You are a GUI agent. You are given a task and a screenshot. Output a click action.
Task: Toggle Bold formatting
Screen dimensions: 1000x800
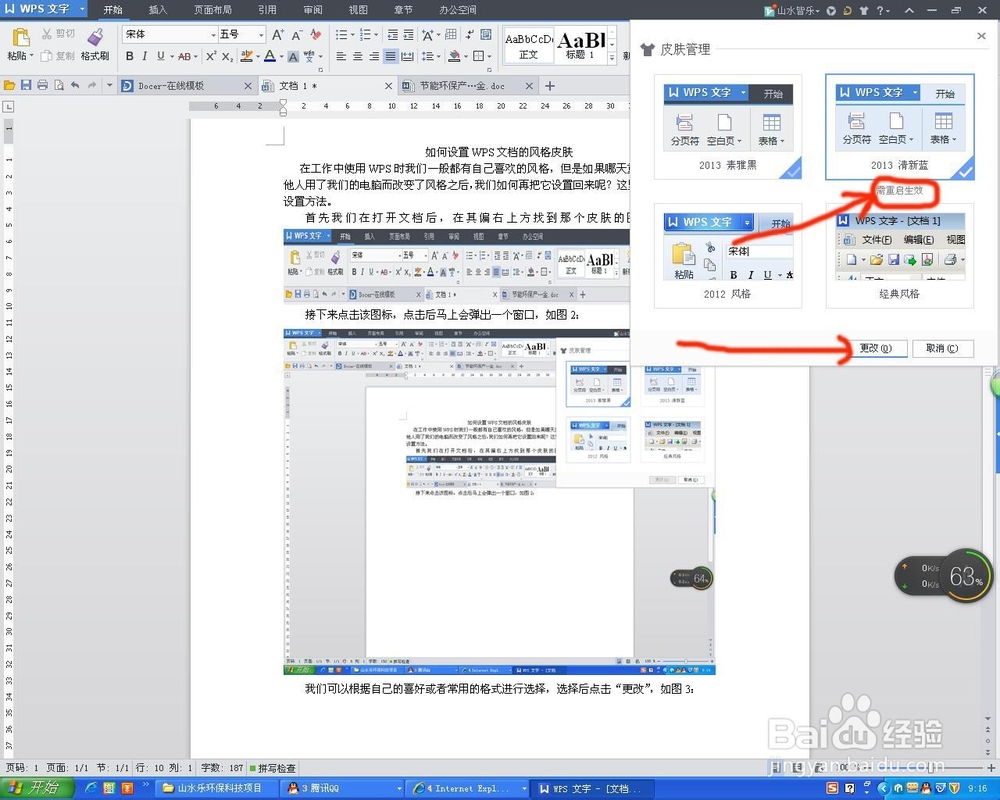[x=129, y=56]
